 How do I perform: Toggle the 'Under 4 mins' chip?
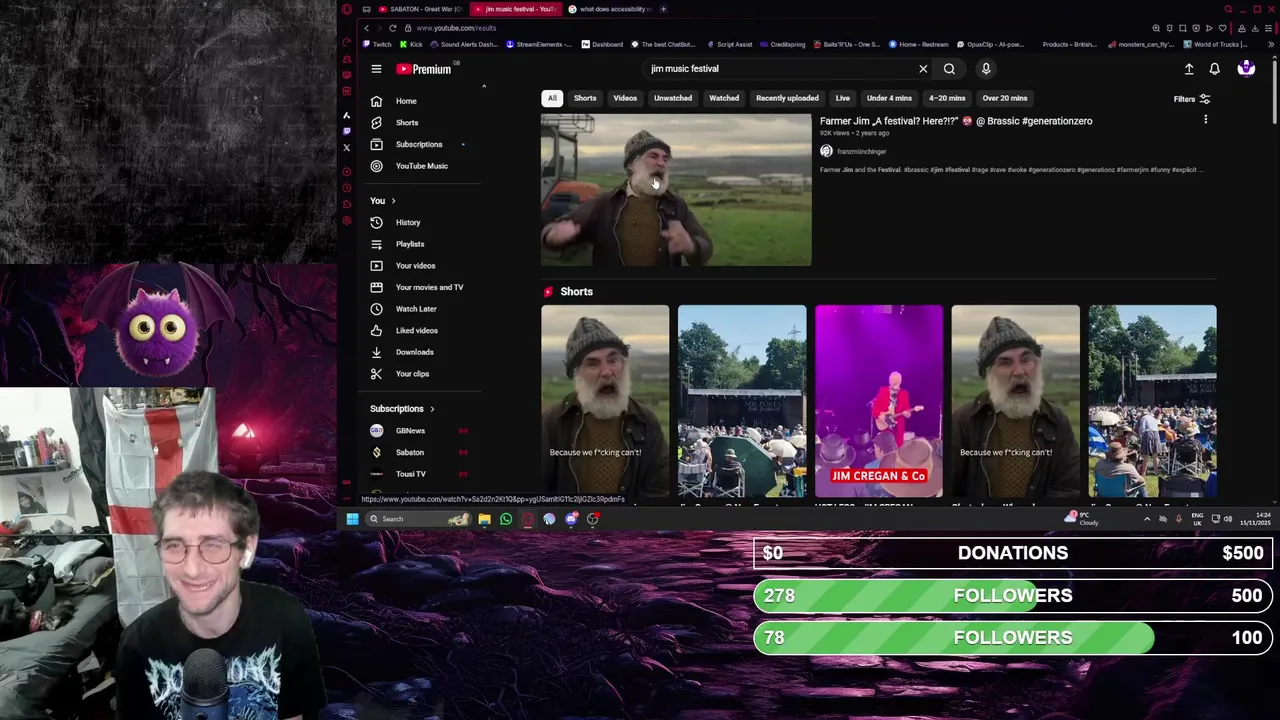[x=889, y=98]
